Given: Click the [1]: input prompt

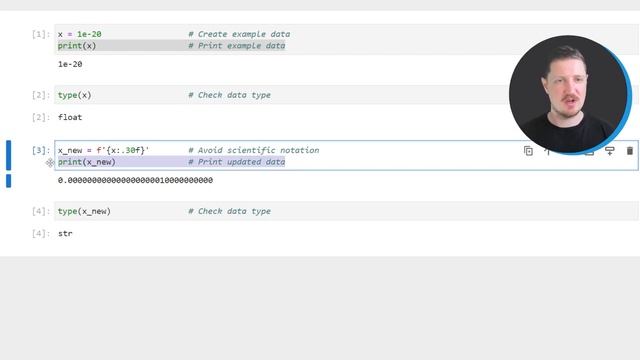Looking at the screenshot, I should [41, 34].
